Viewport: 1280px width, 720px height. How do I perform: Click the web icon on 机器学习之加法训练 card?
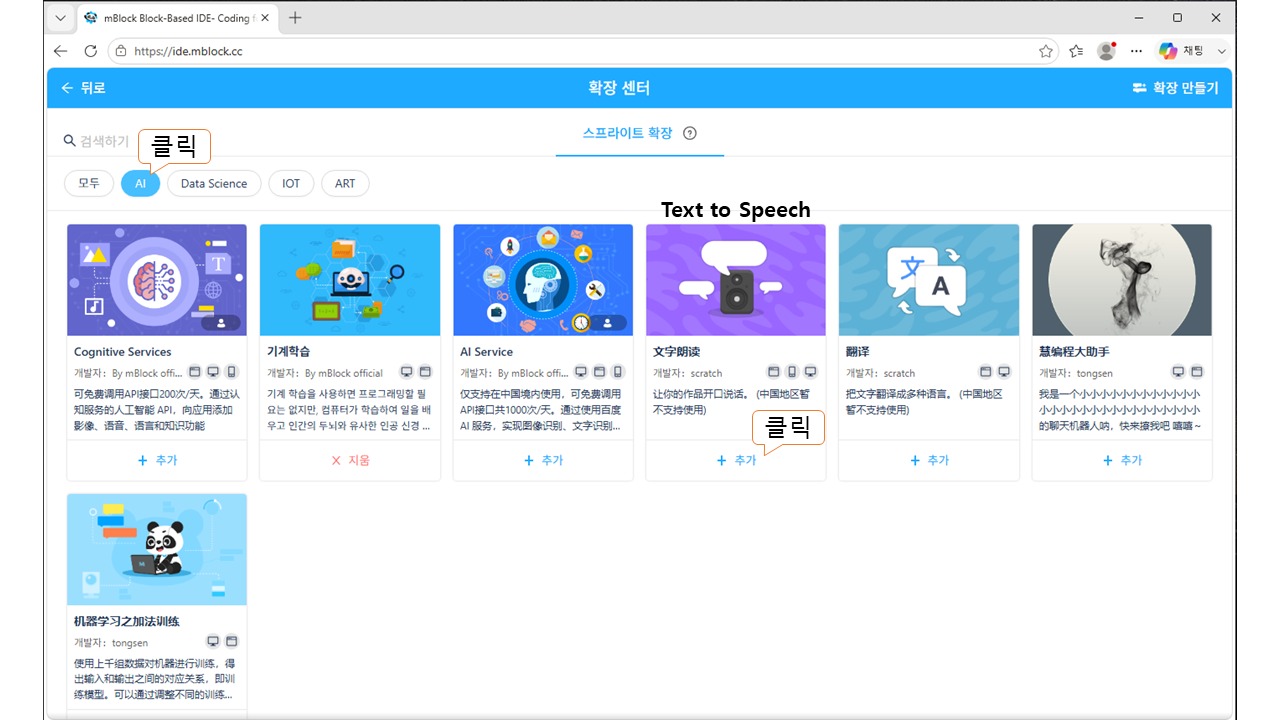[231, 641]
